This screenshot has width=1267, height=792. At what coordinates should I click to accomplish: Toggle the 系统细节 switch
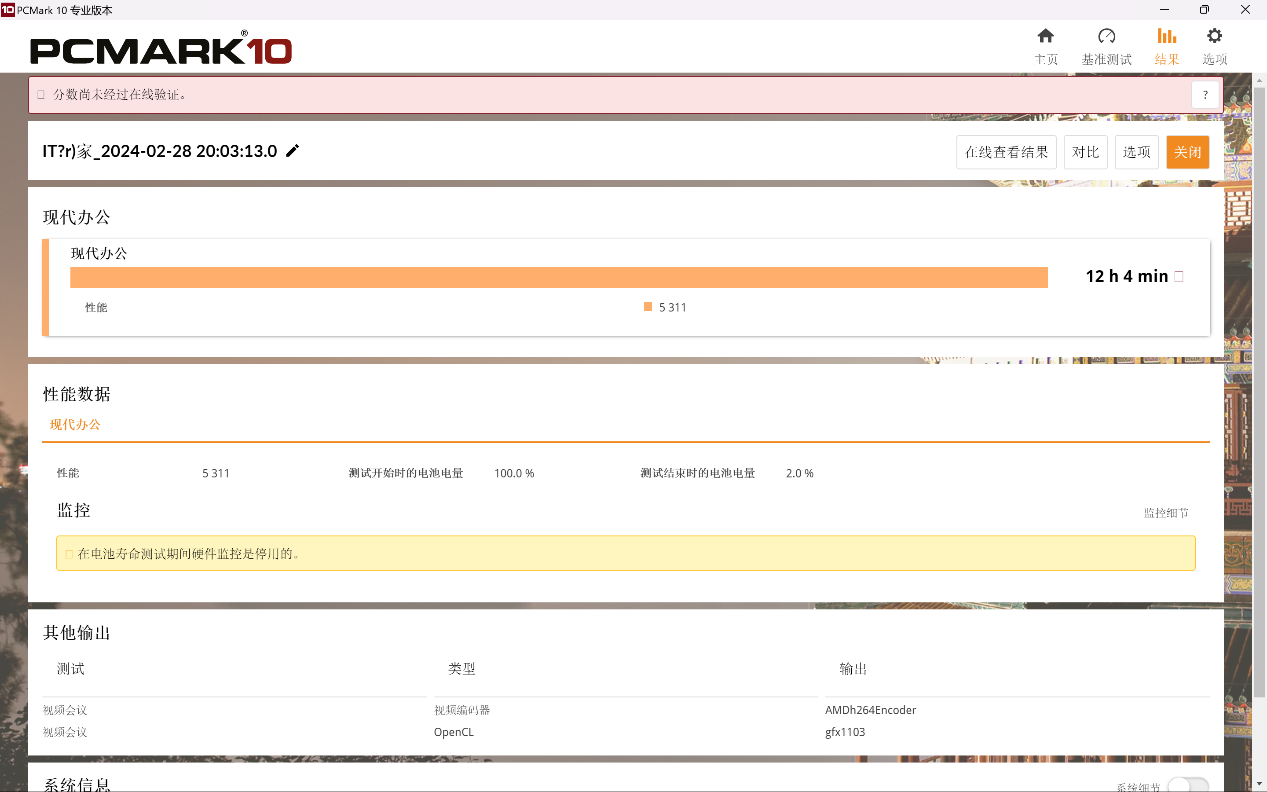(1188, 786)
